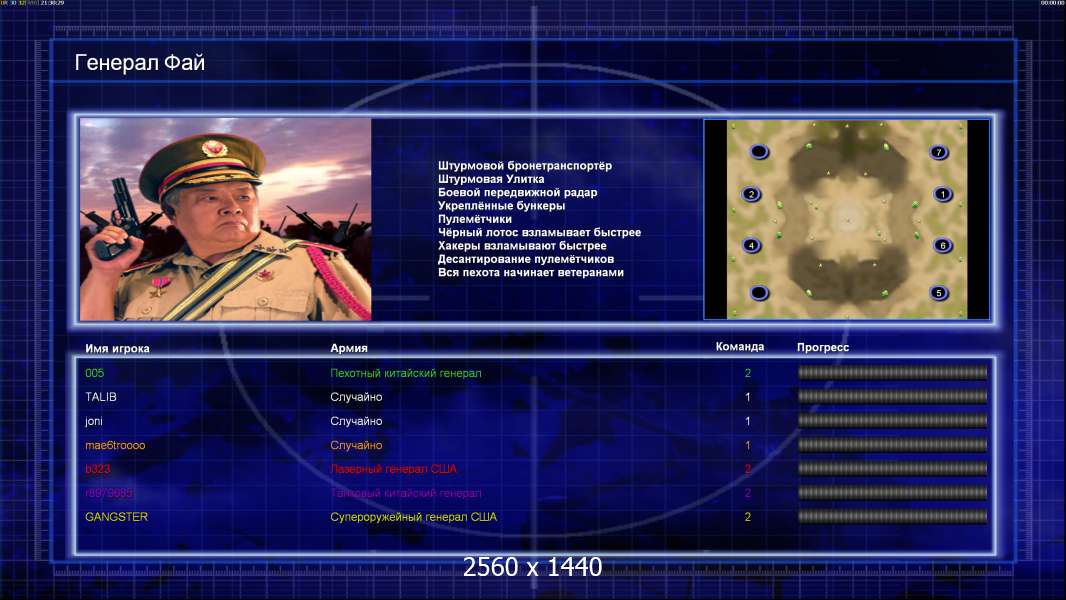Click 'Танковый китайский генерал' army entry
The height and width of the screenshot is (600, 1066).
[405, 493]
